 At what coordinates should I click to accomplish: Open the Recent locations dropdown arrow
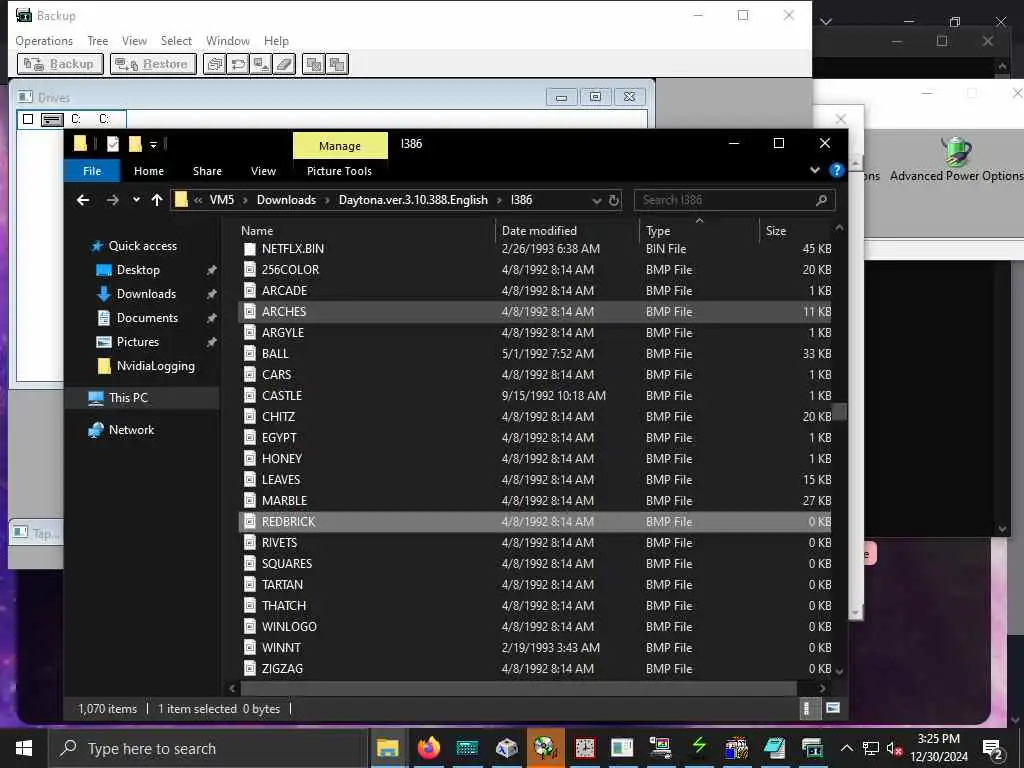[x=136, y=200]
